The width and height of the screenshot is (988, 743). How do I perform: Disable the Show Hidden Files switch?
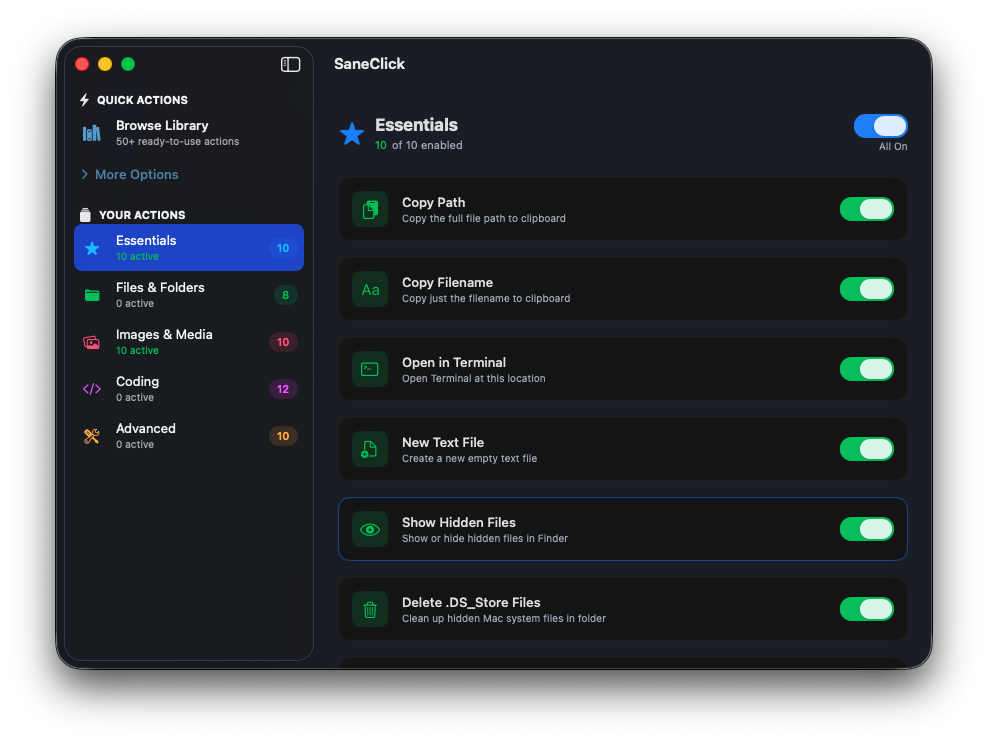[x=866, y=529]
